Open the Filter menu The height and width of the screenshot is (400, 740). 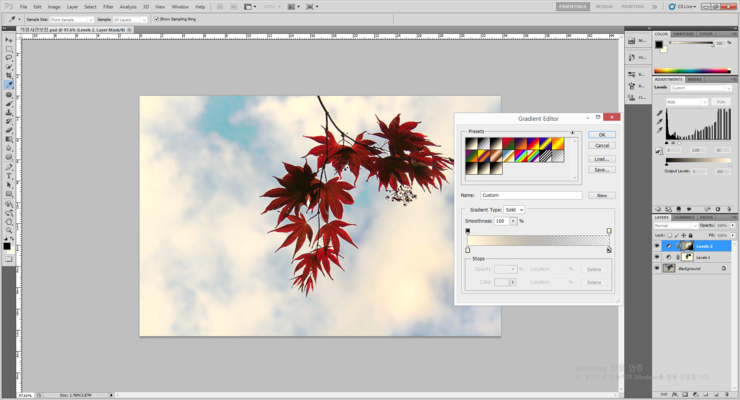[x=108, y=6]
